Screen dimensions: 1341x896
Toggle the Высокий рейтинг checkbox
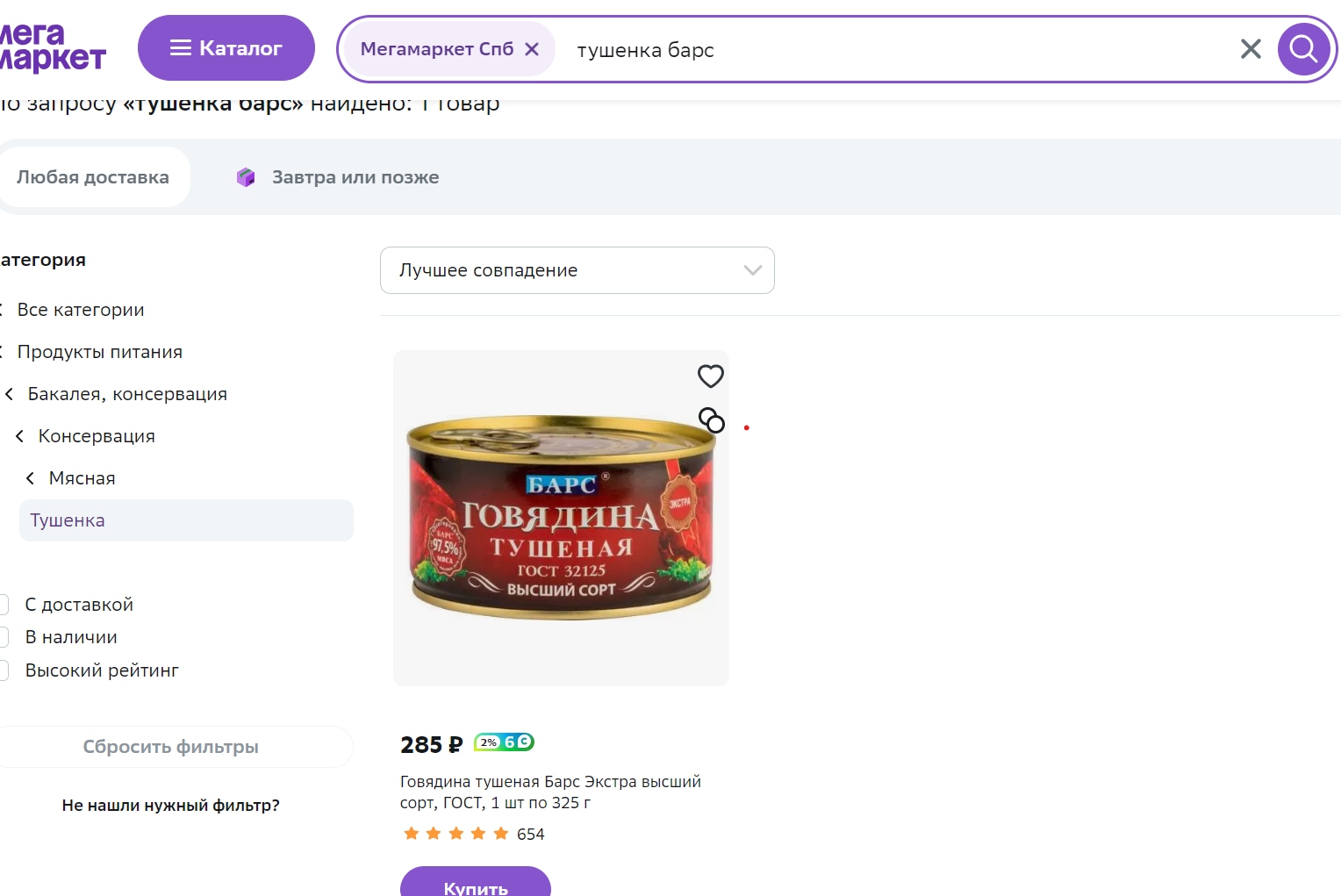coord(4,670)
